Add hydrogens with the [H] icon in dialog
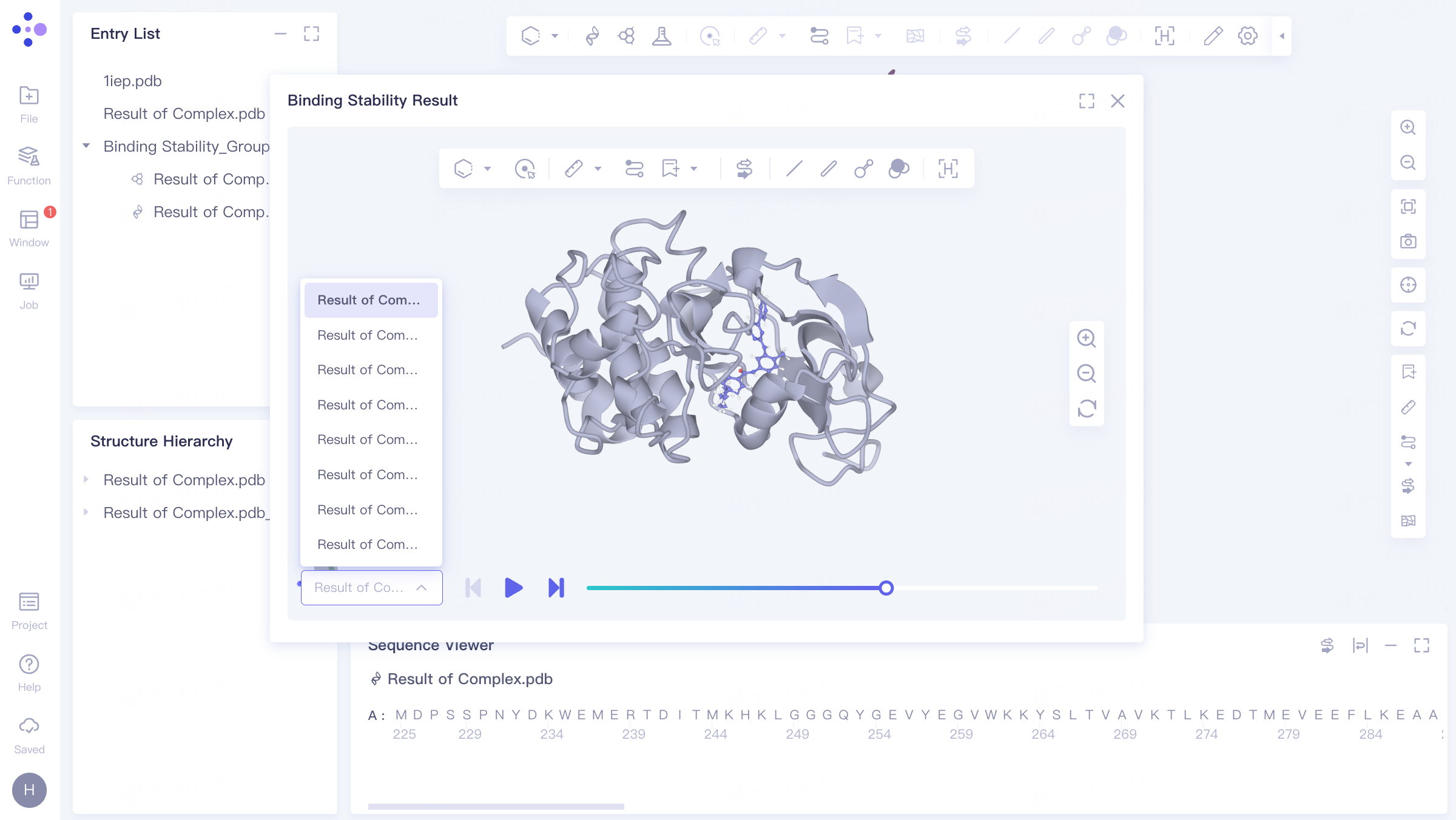Screen dimensions: 1456x820 (947, 168)
